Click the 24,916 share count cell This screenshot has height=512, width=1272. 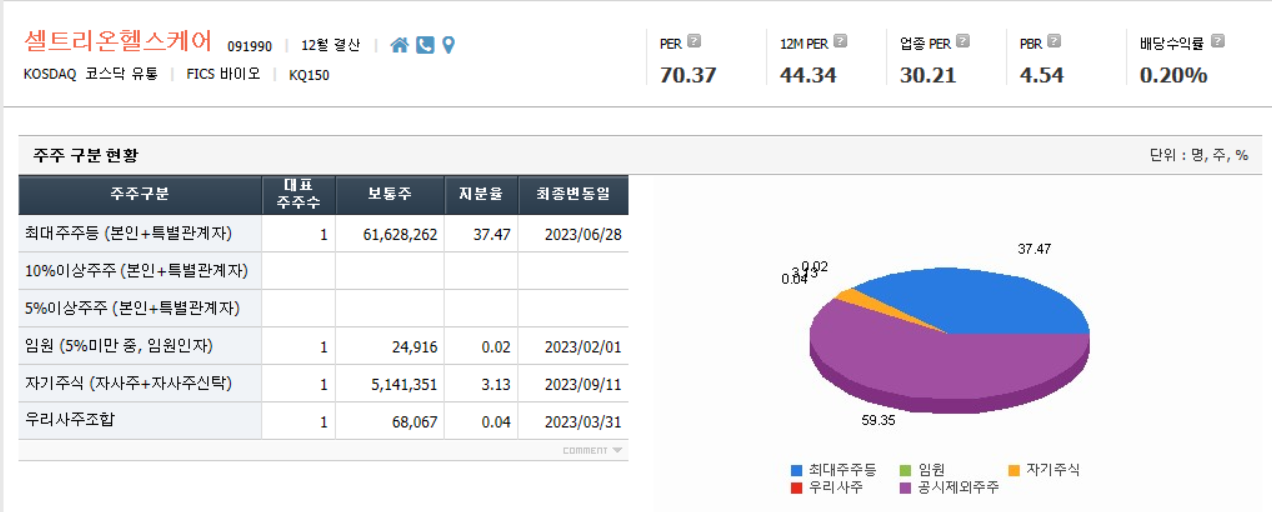tap(389, 347)
